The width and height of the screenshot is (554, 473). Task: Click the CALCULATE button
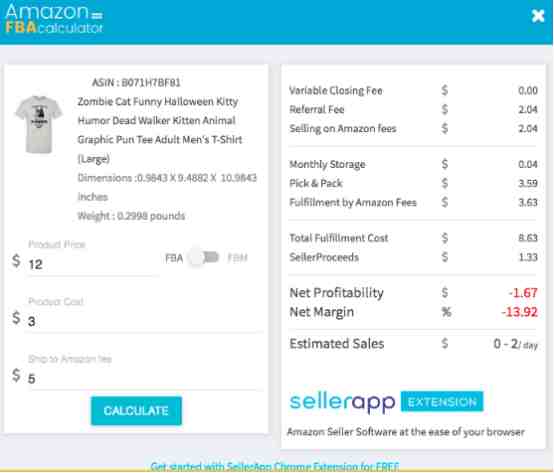136,411
